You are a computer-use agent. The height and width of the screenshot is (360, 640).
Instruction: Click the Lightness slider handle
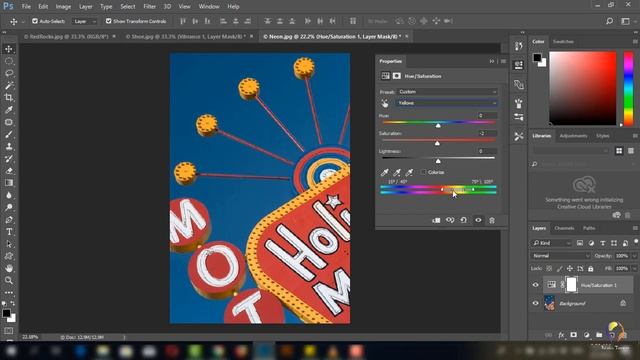coord(438,161)
